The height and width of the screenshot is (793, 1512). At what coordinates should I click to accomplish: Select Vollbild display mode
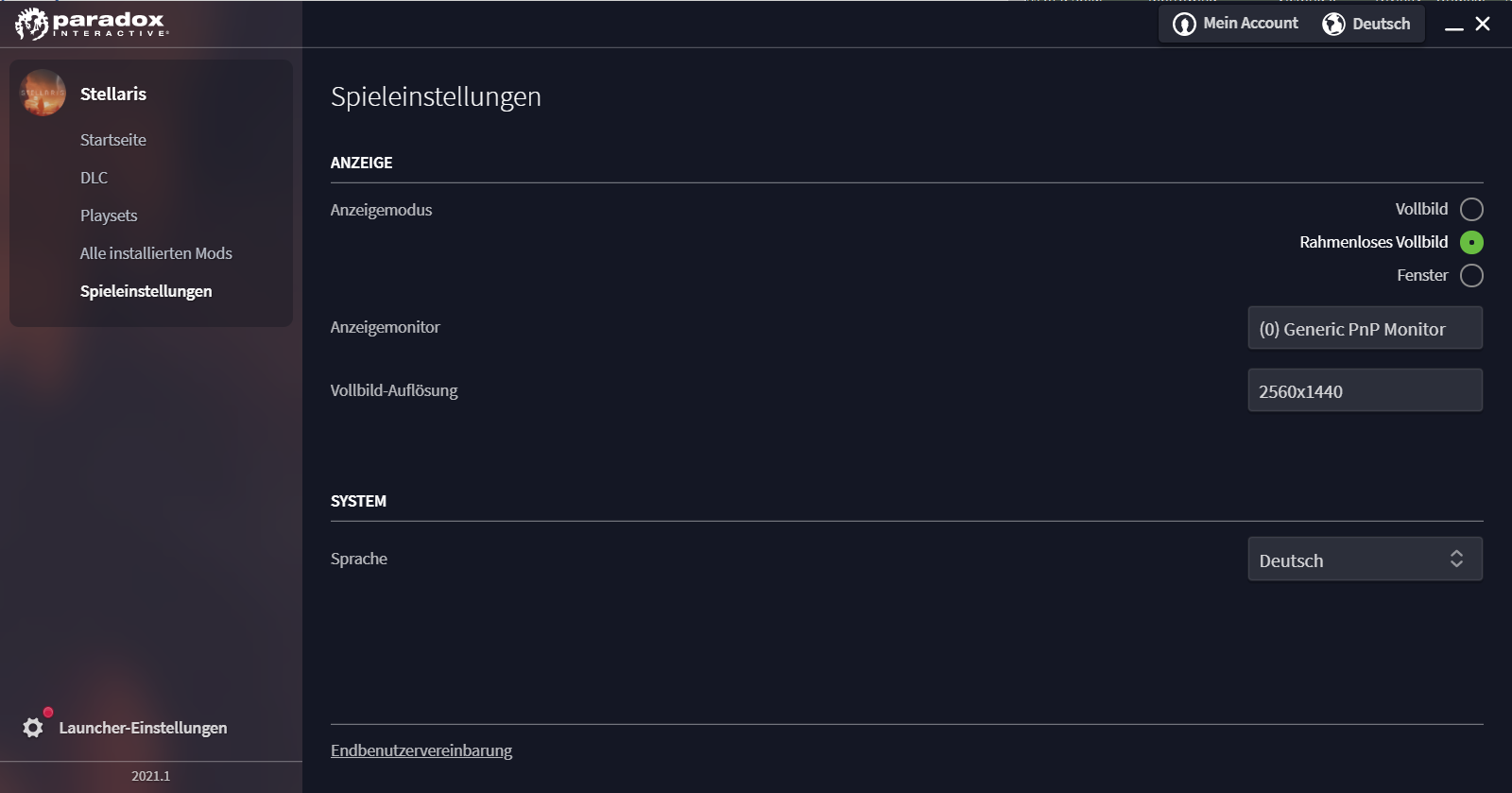[x=1471, y=209]
